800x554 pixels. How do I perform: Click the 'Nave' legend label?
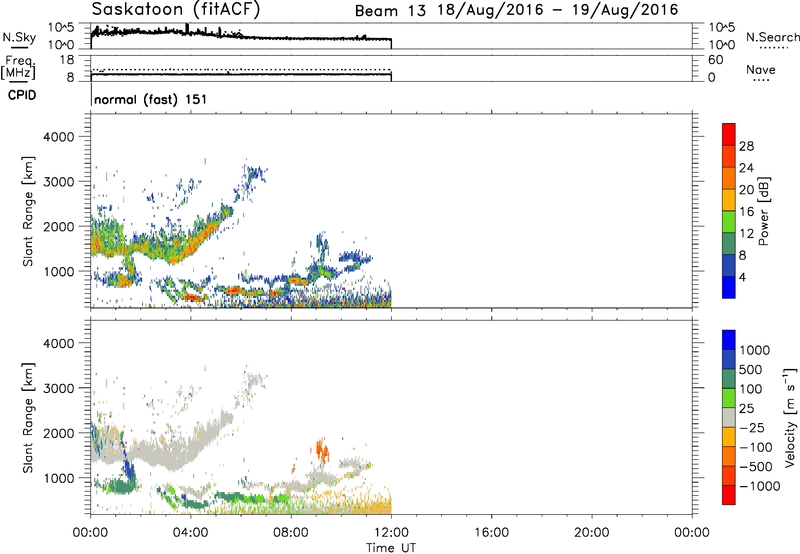click(760, 69)
